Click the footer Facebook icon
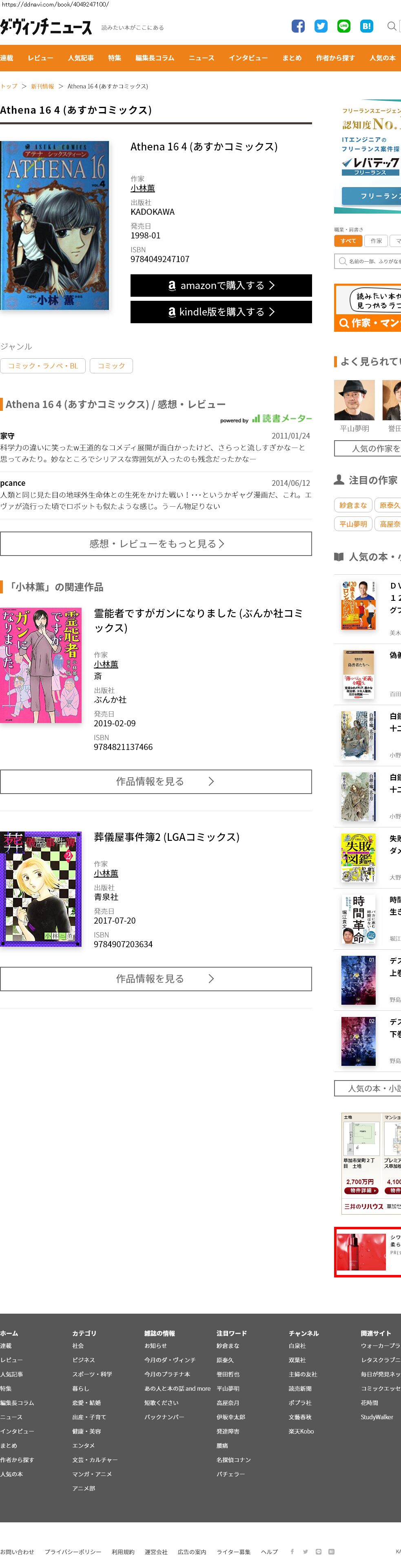 click(292, 1552)
